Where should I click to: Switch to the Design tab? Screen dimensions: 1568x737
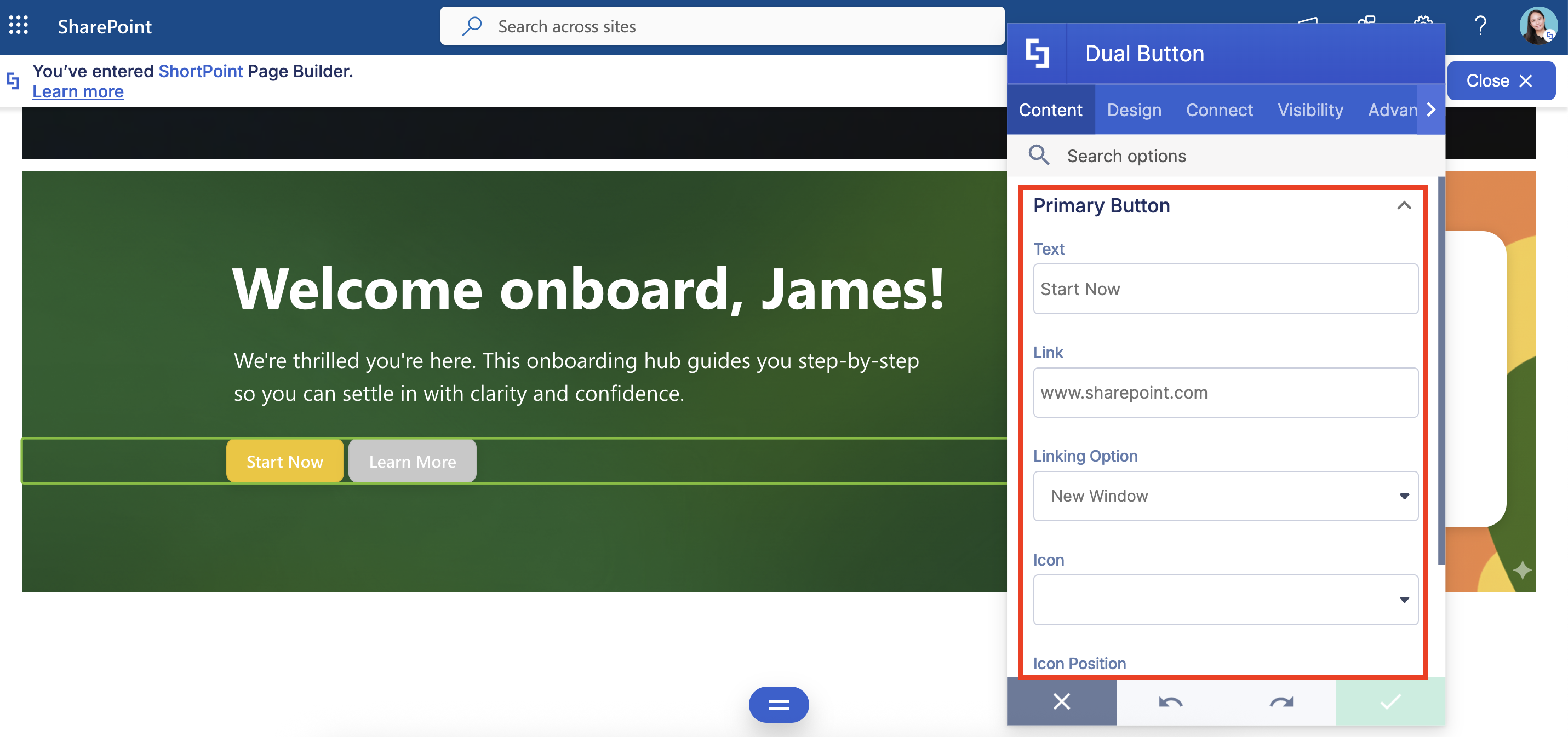tap(1134, 110)
